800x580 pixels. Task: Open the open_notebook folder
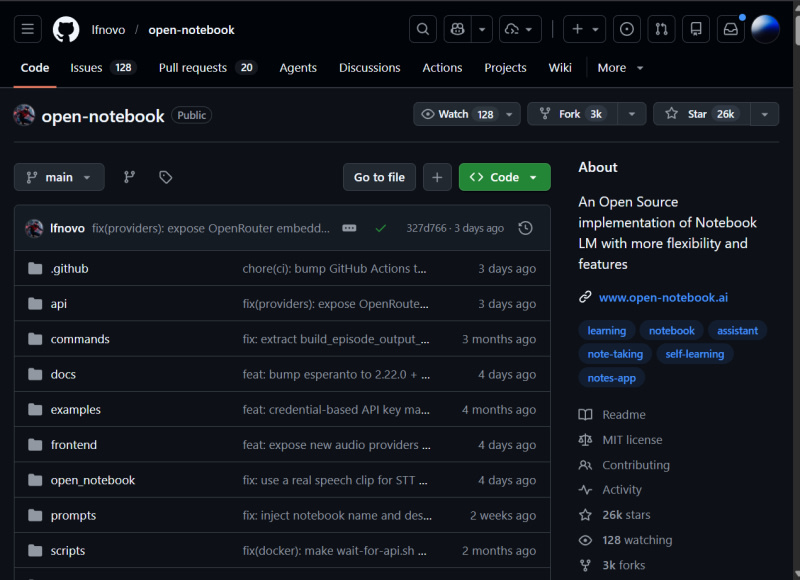93,480
